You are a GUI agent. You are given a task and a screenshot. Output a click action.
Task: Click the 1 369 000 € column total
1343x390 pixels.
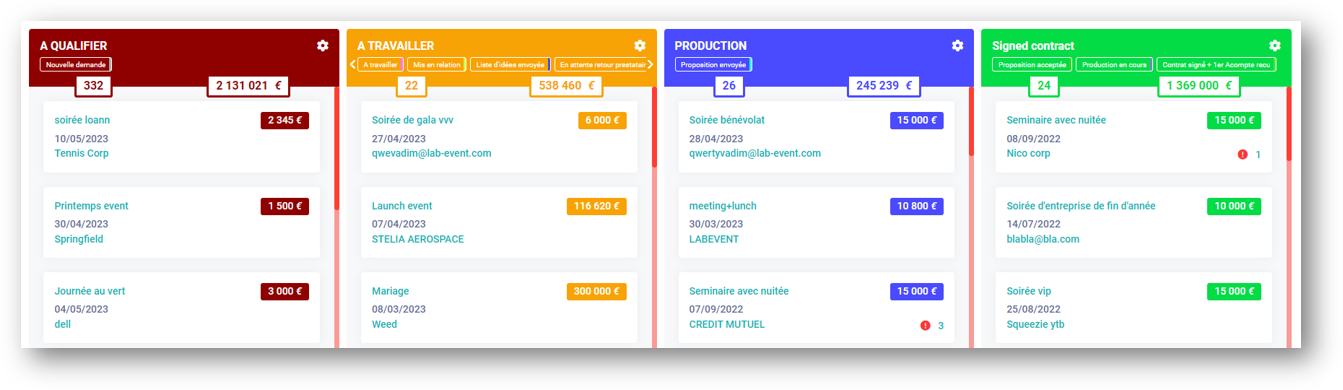point(1199,86)
